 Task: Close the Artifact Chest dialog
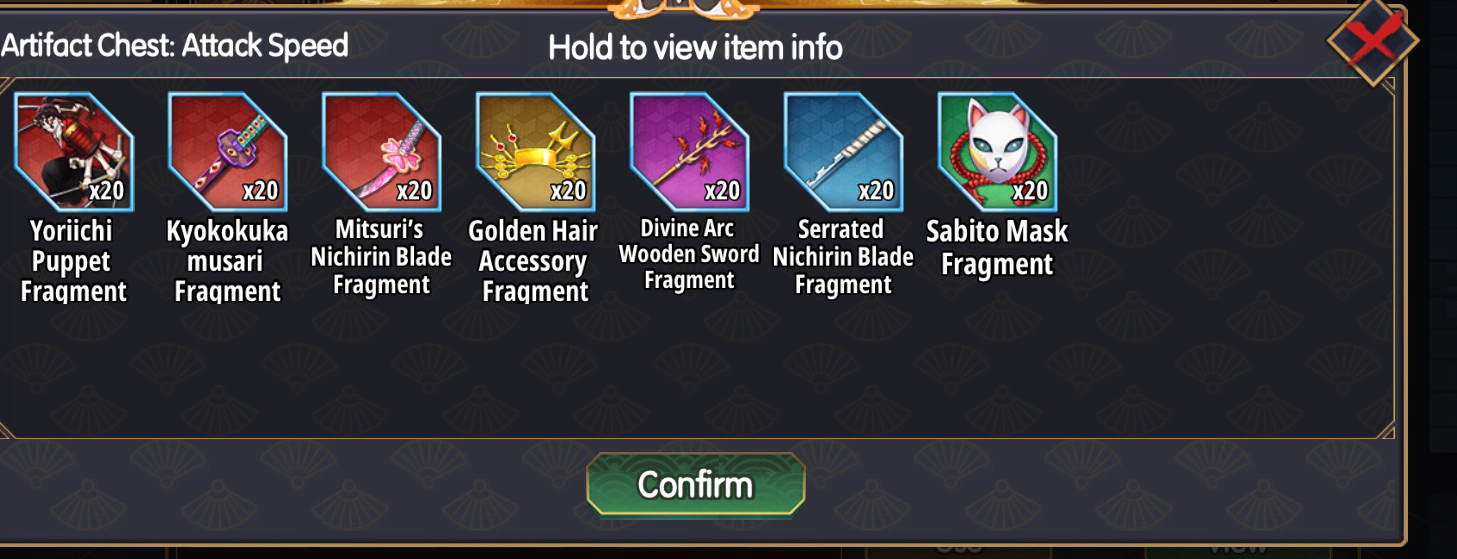click(x=1372, y=42)
